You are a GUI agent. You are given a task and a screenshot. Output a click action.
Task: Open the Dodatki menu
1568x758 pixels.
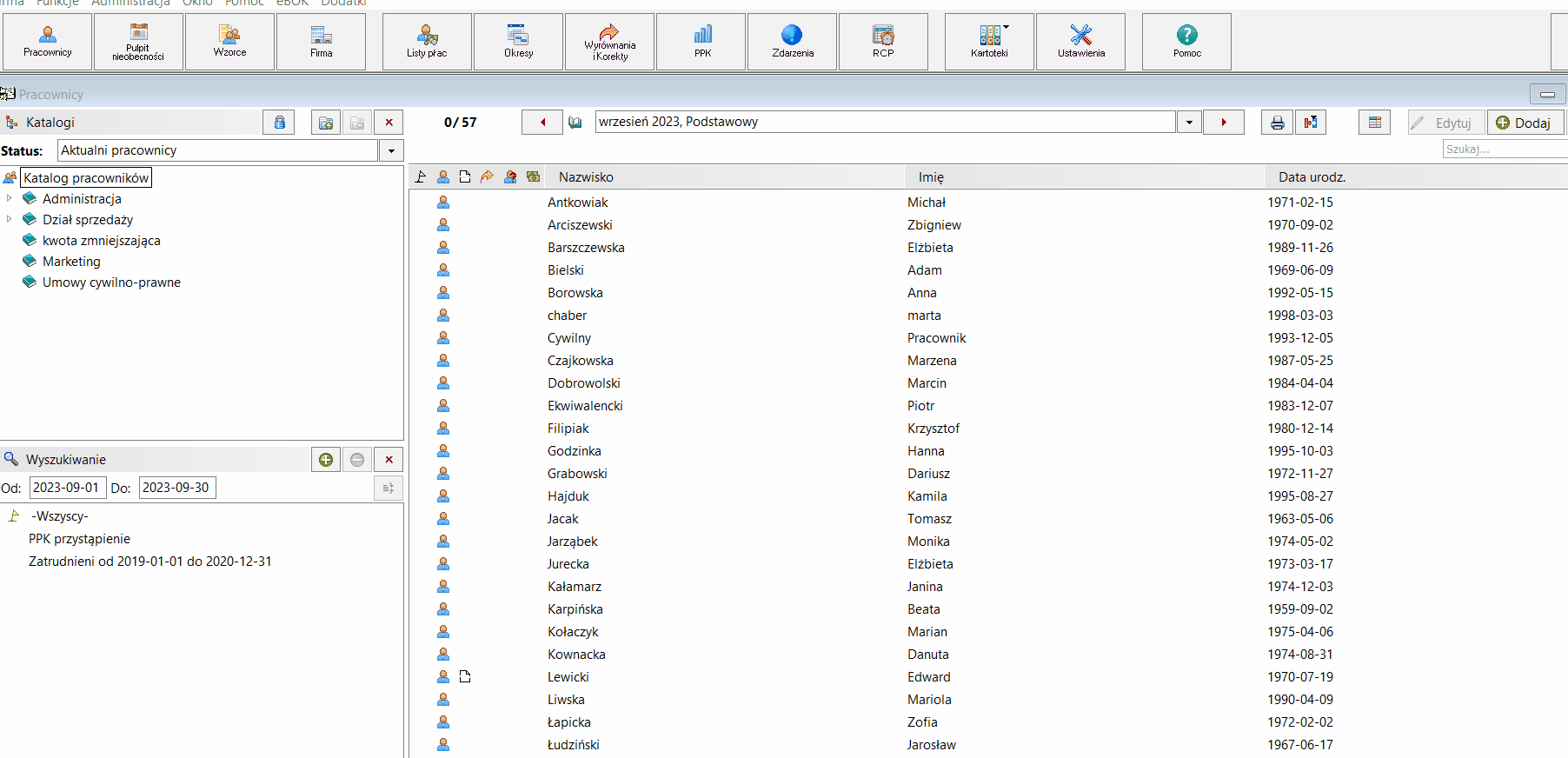pos(343,3)
